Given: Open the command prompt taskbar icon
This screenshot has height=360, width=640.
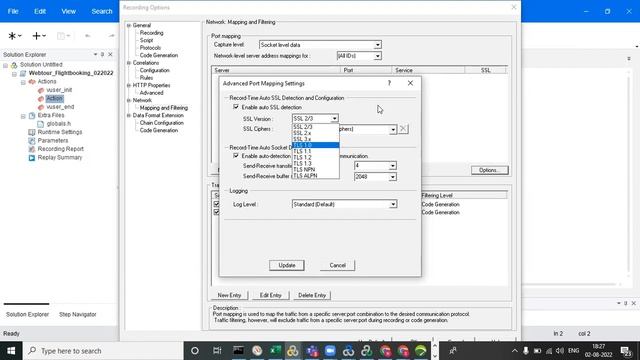Looking at the screenshot, I should [x=238, y=351].
